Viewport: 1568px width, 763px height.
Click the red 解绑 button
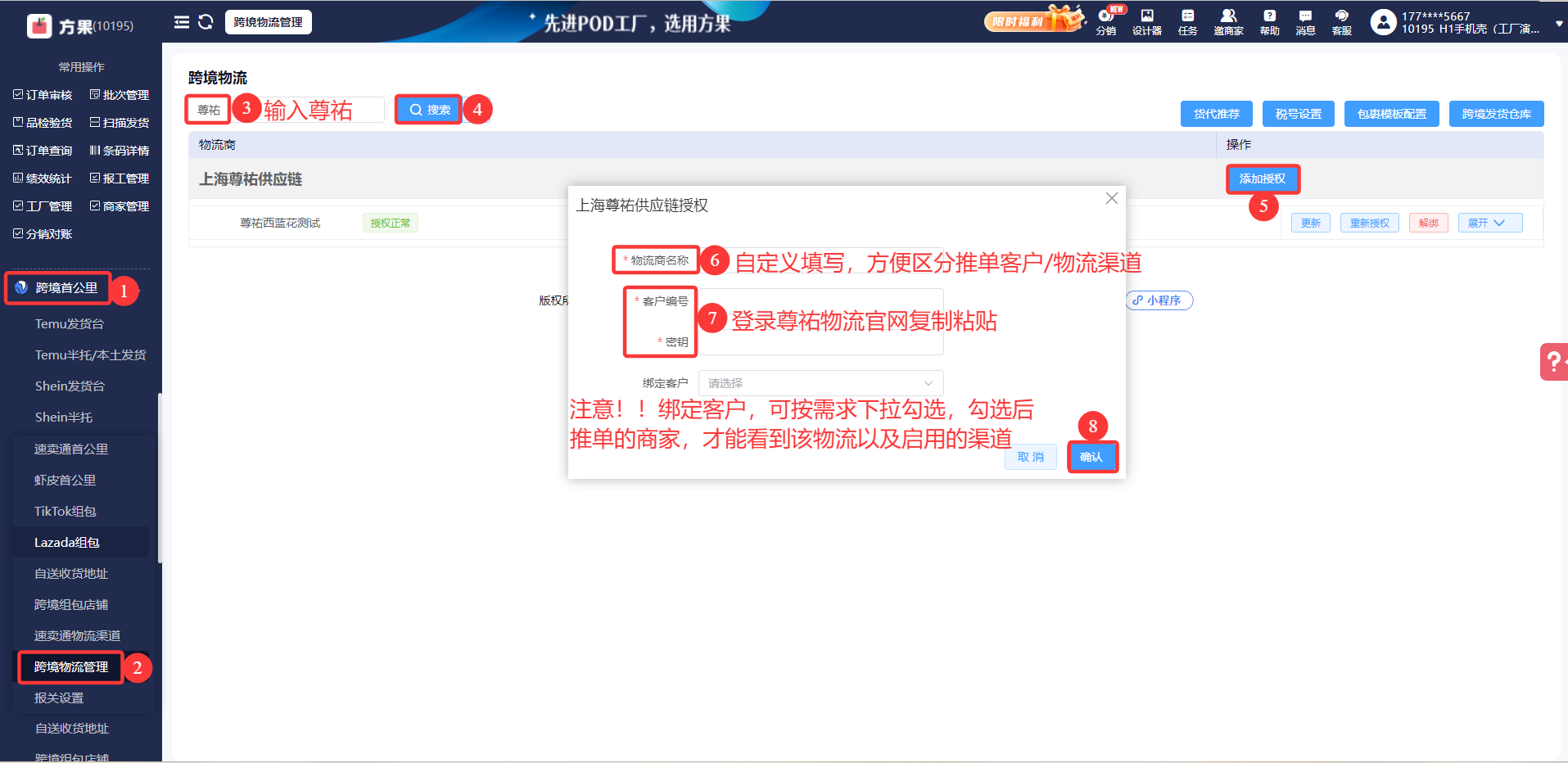point(1429,223)
